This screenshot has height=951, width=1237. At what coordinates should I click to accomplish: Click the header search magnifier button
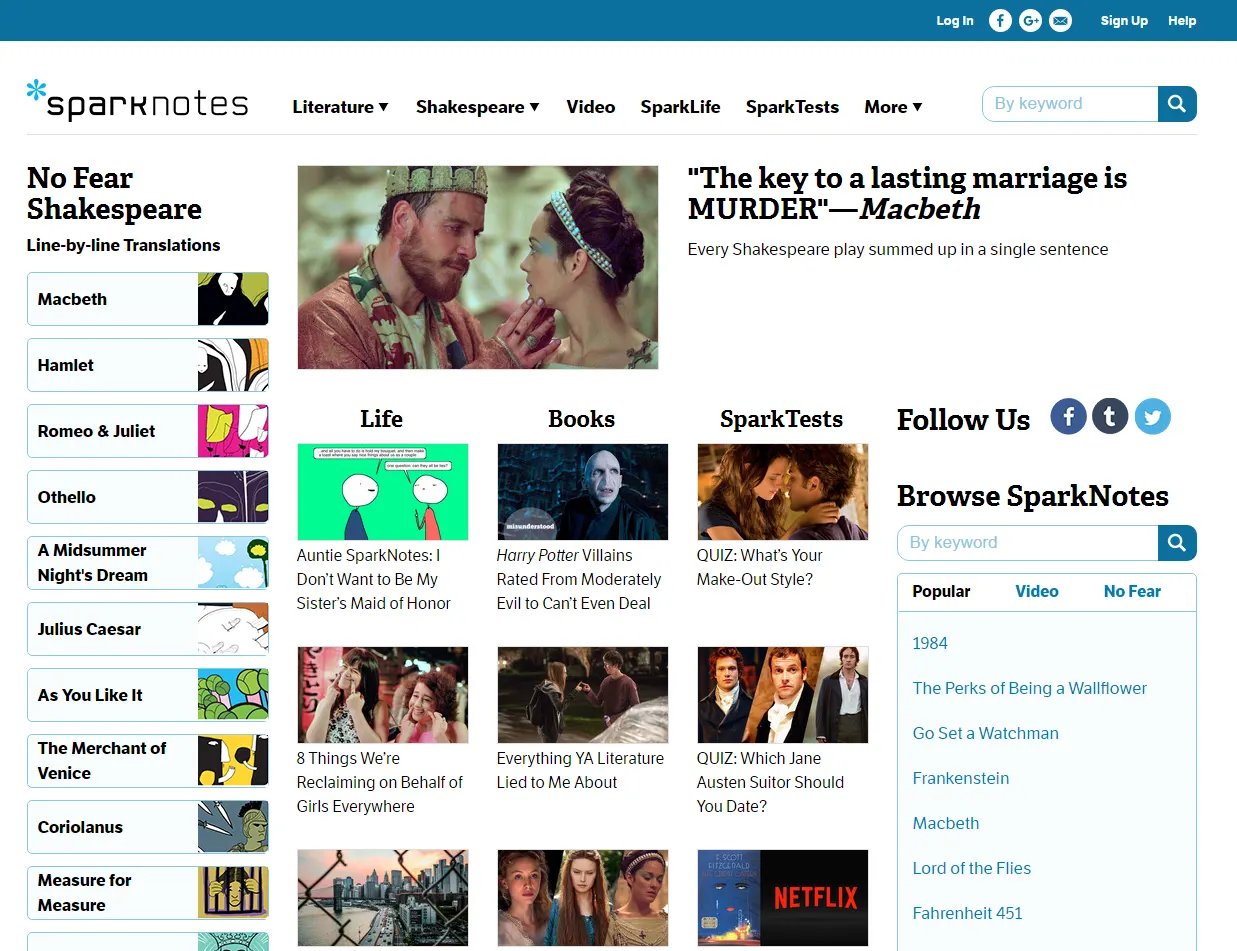[1177, 104]
